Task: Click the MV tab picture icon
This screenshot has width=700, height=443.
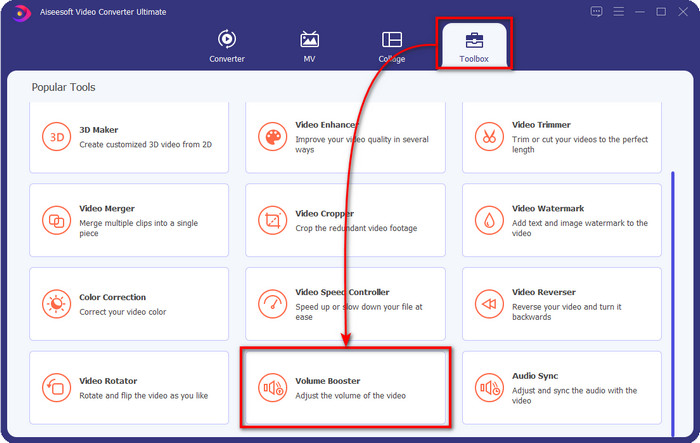Action: [x=309, y=39]
